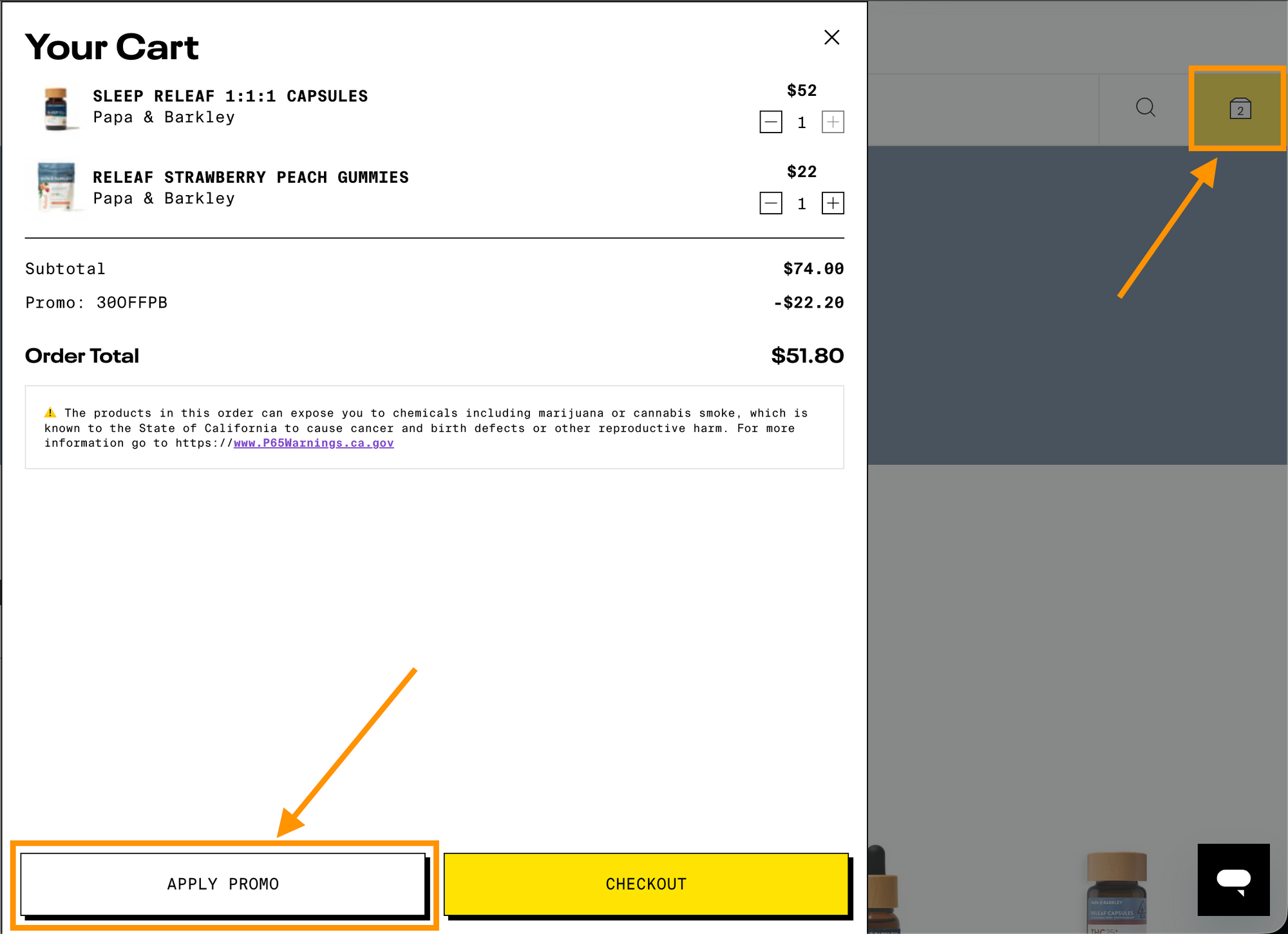This screenshot has height=934, width=1288.
Task: Open the shopping bag cart icon
Action: pos(1240,109)
